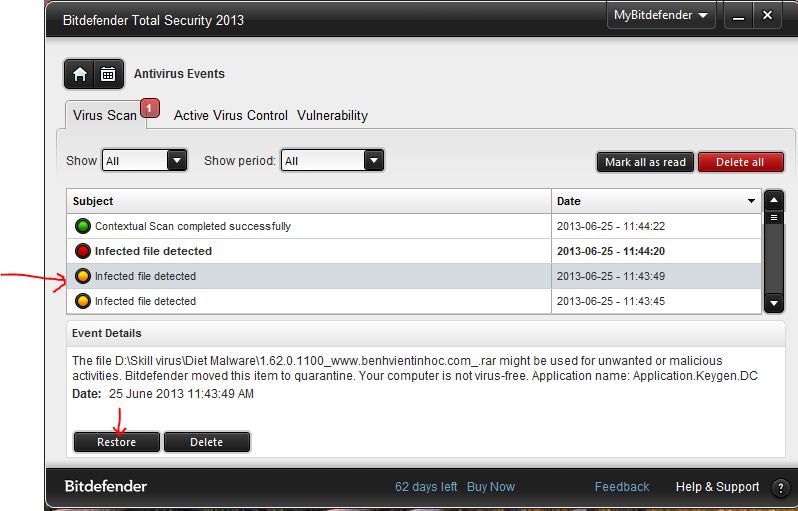Open the Vulnerability tab

(x=332, y=116)
